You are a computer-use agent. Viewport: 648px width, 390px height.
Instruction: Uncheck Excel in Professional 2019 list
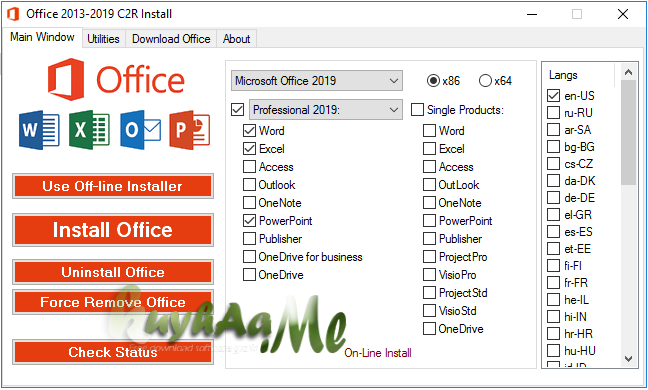(x=249, y=148)
